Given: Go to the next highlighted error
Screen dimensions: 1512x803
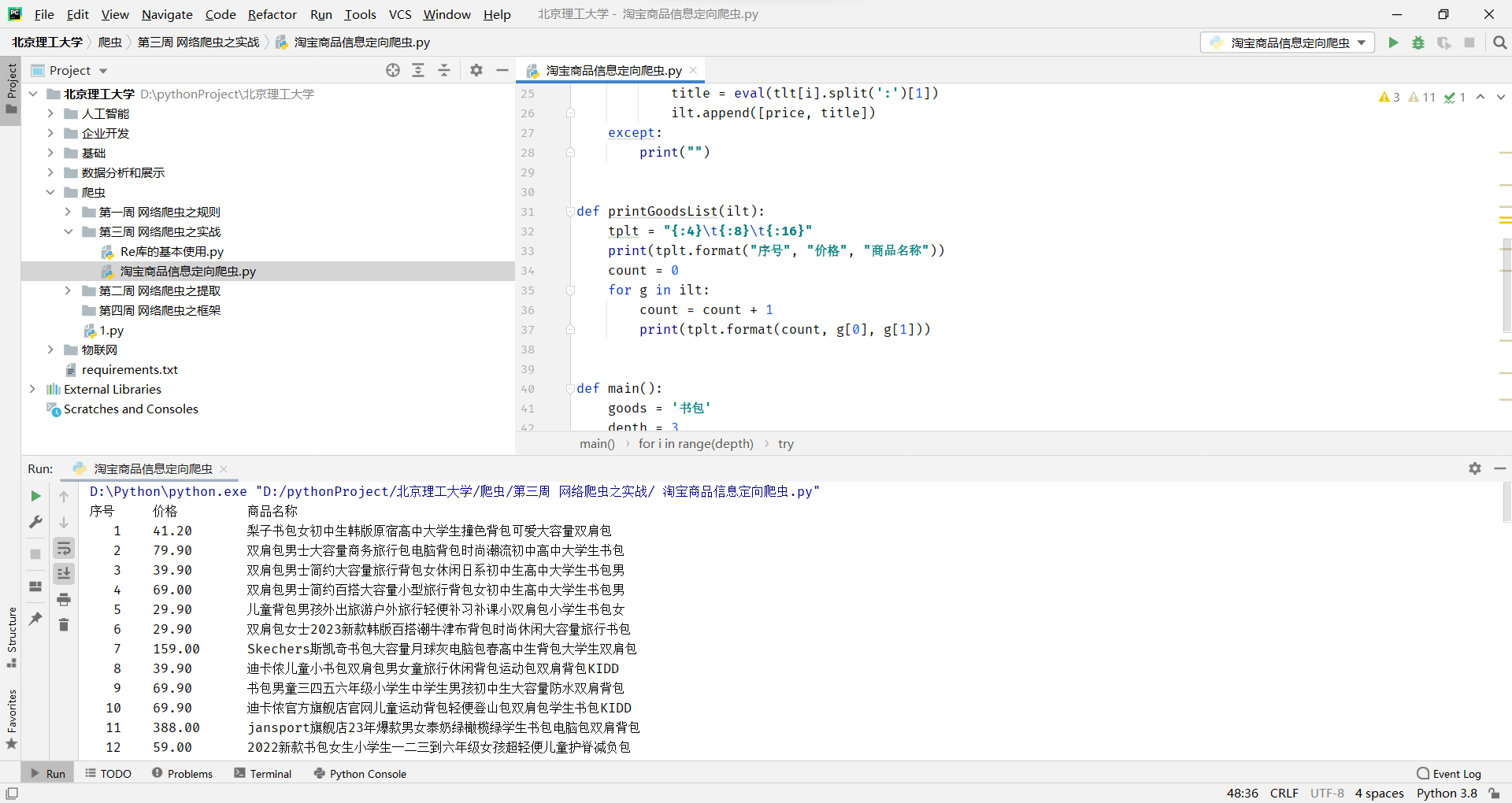Looking at the screenshot, I should pos(1500,97).
